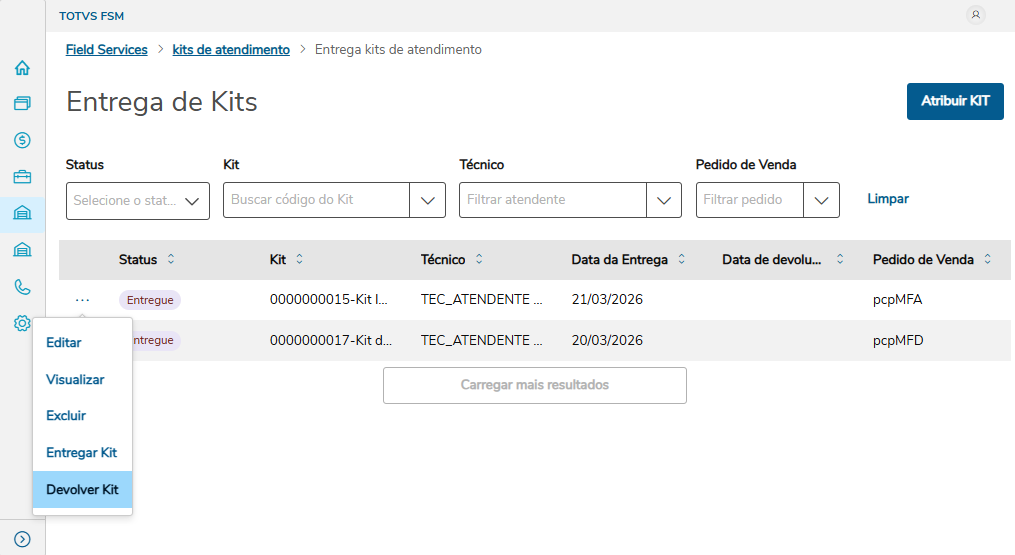
Task: Expand the sidebar with arrow icon
Action: click(22, 538)
